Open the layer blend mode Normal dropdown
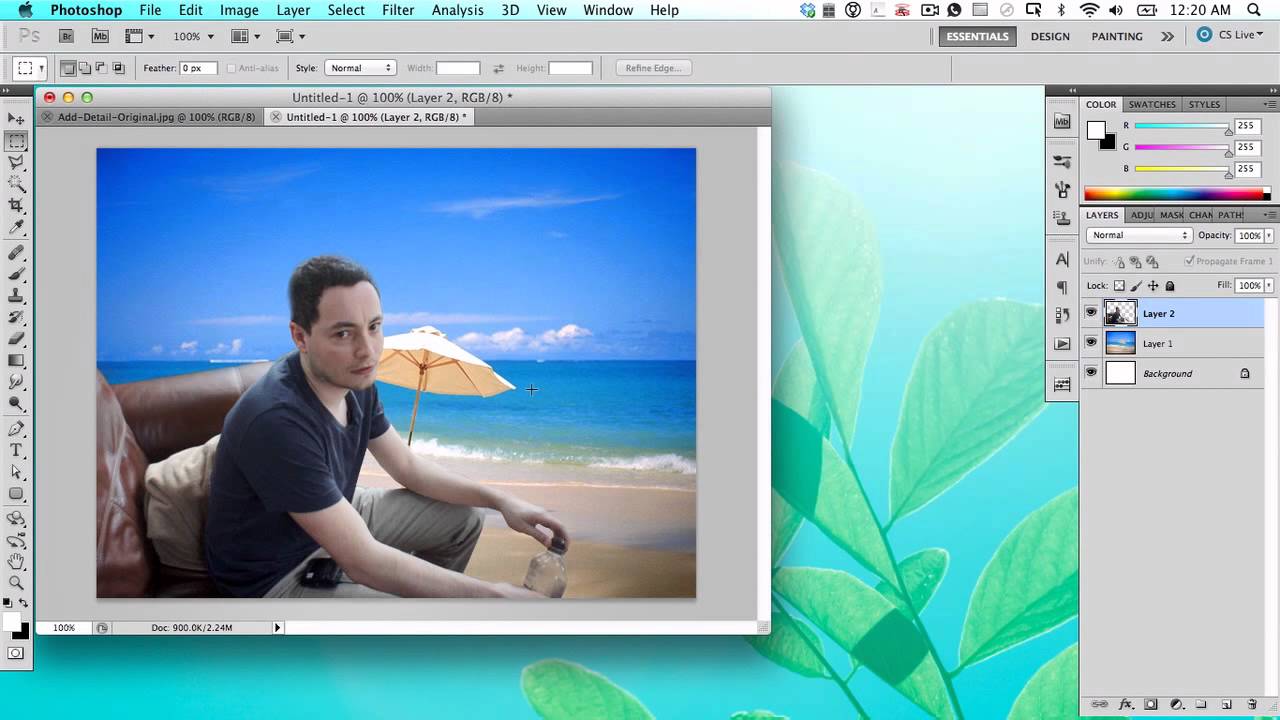Screen dimensions: 1280x720 1138,235
